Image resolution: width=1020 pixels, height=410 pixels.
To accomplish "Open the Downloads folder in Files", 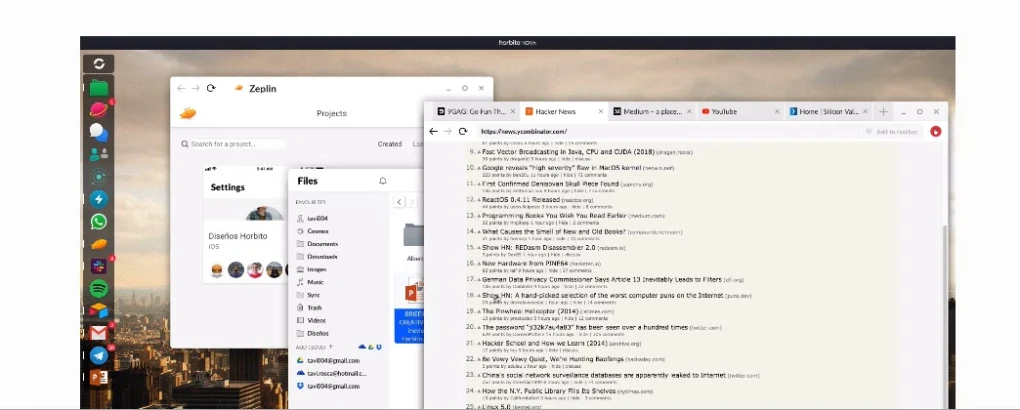I will [x=322, y=256].
